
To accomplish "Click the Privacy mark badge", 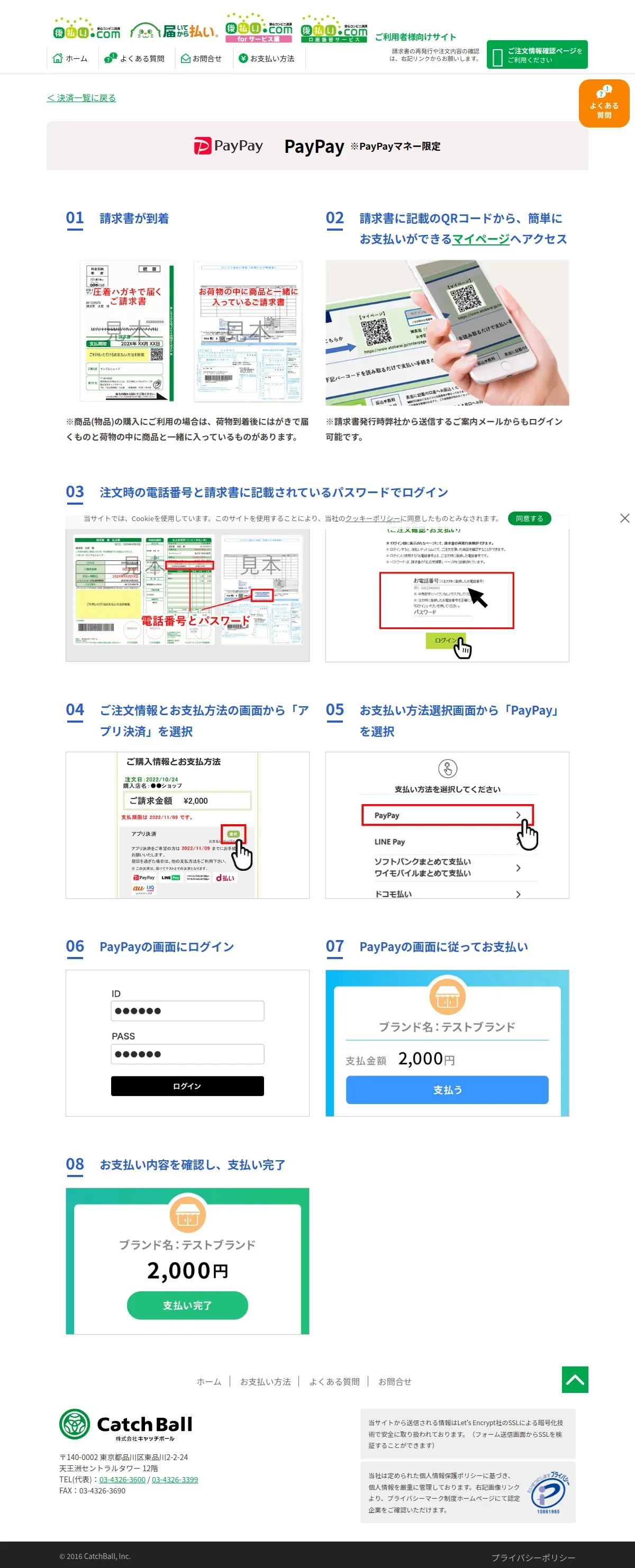I will pyautogui.click(x=549, y=1492).
